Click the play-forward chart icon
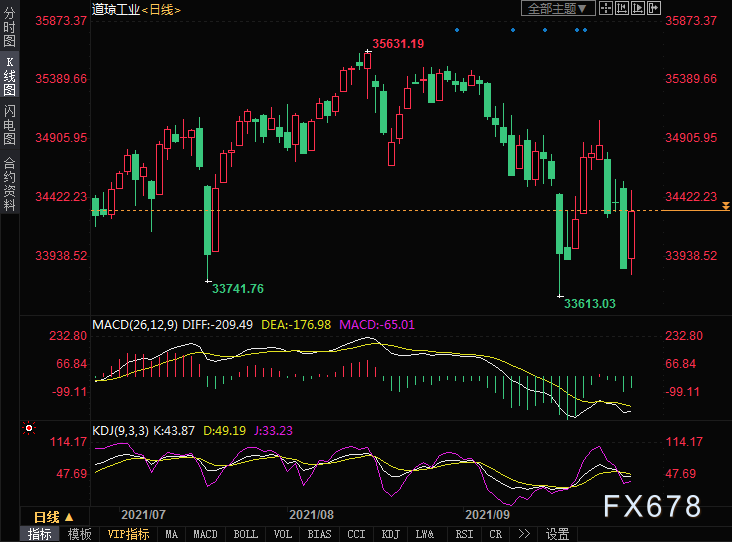Screen dimensions: 732x542 [x=637, y=8]
